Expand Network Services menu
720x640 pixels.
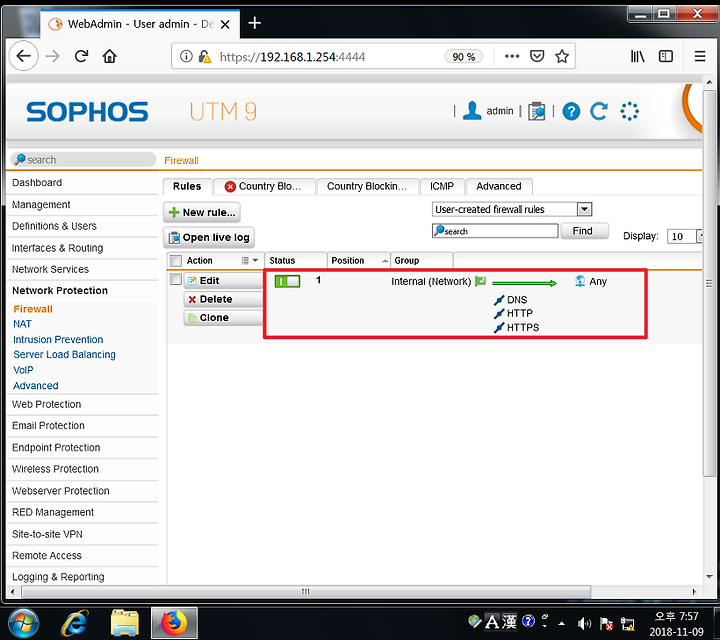[x=51, y=269]
